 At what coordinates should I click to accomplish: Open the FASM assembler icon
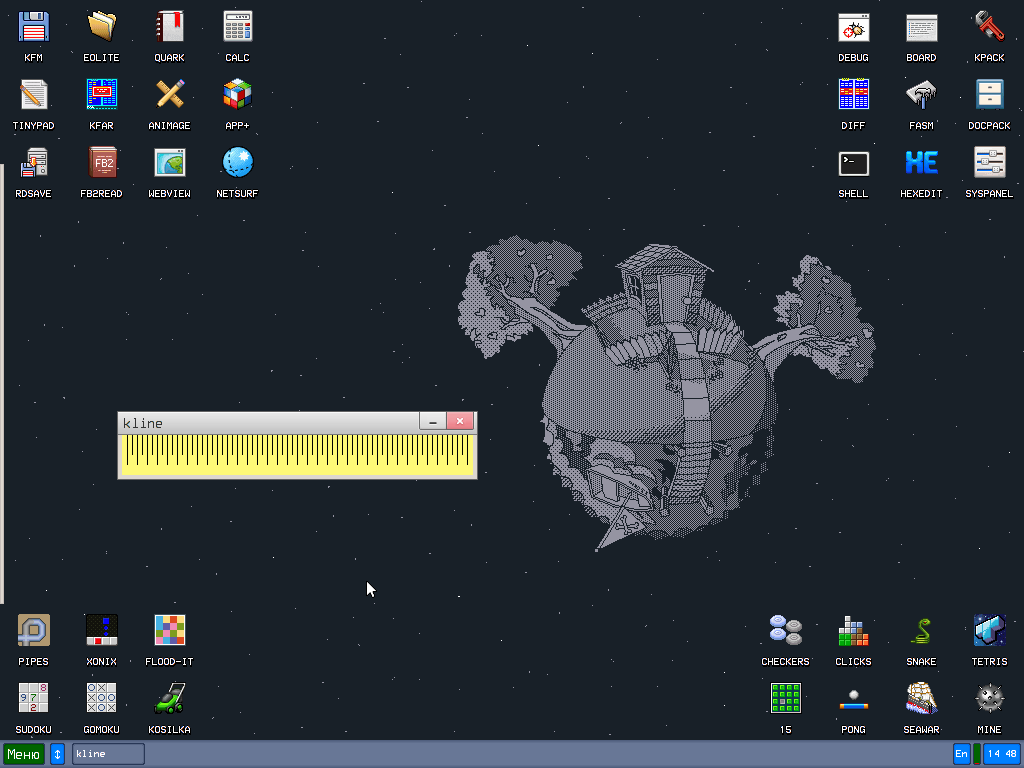point(921,95)
